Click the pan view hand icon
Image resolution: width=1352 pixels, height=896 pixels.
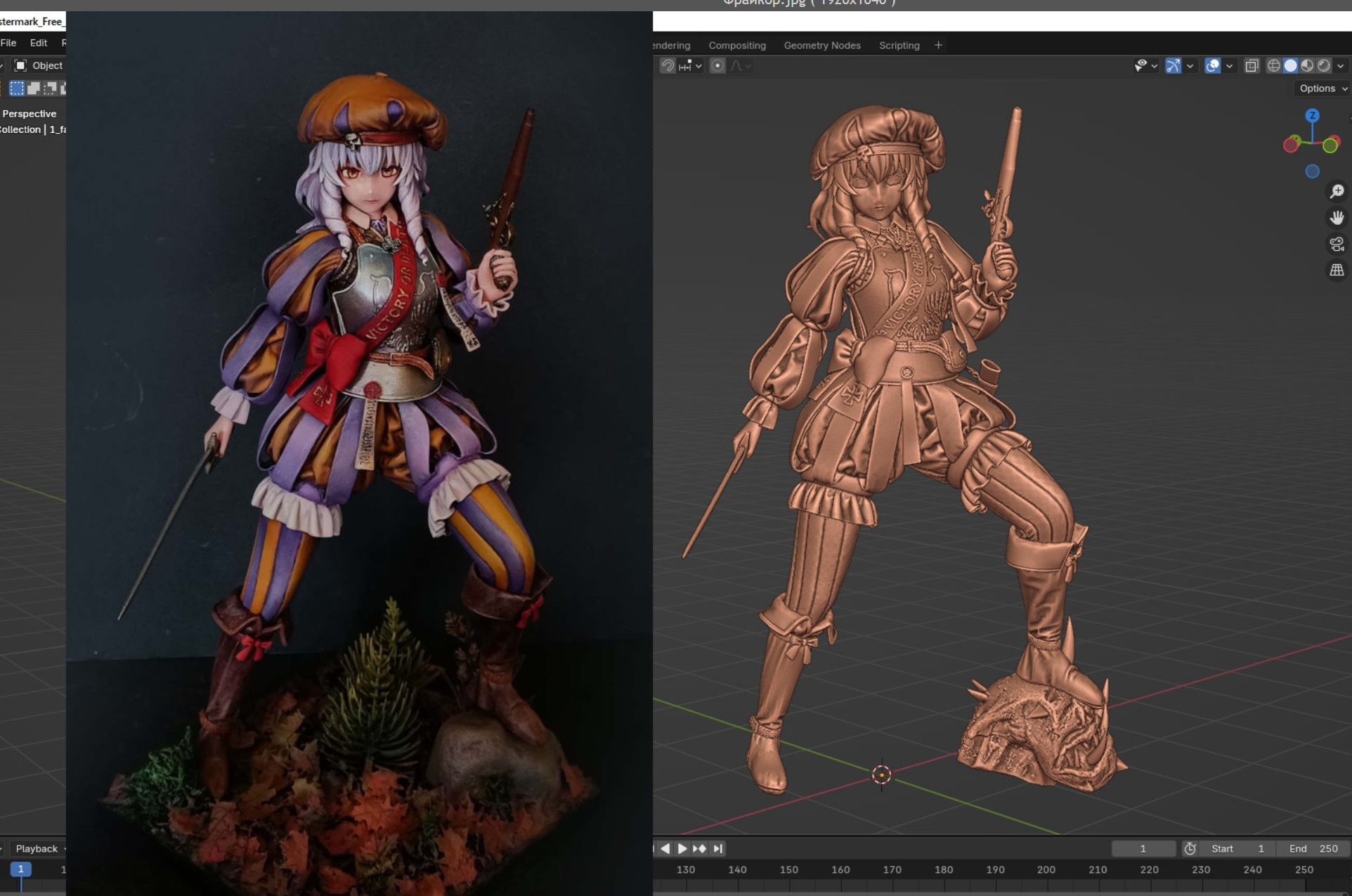pyautogui.click(x=1337, y=218)
